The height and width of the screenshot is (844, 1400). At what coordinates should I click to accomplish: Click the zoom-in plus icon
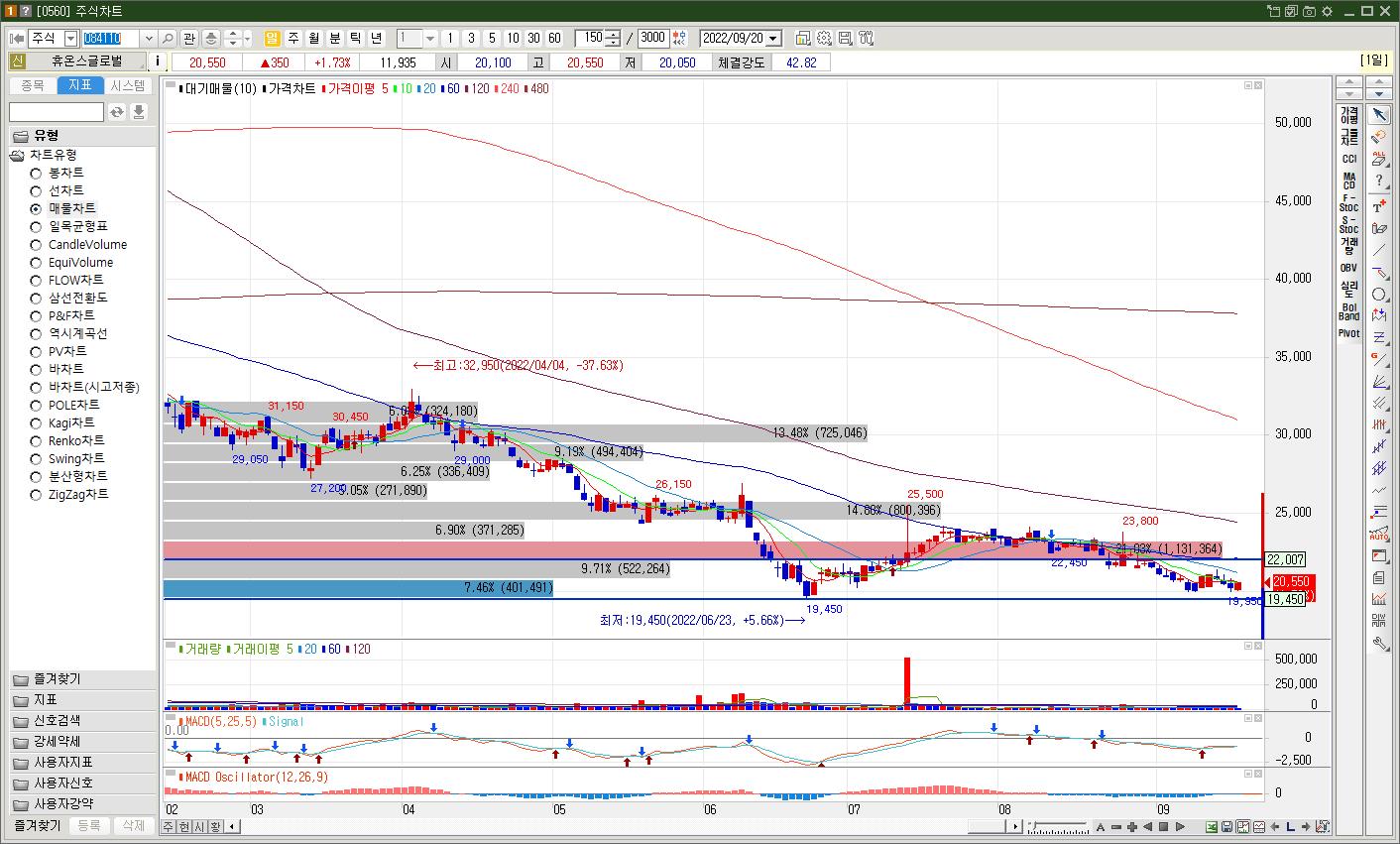click(x=1132, y=827)
